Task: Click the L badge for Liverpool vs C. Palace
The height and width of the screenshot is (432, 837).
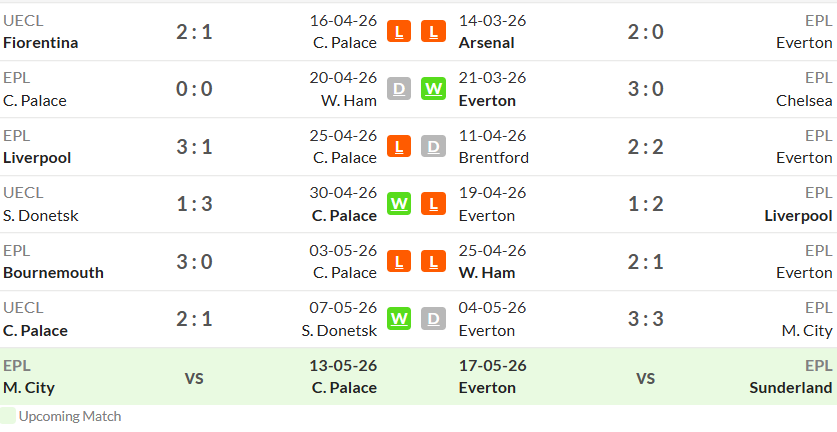Action: coord(399,146)
